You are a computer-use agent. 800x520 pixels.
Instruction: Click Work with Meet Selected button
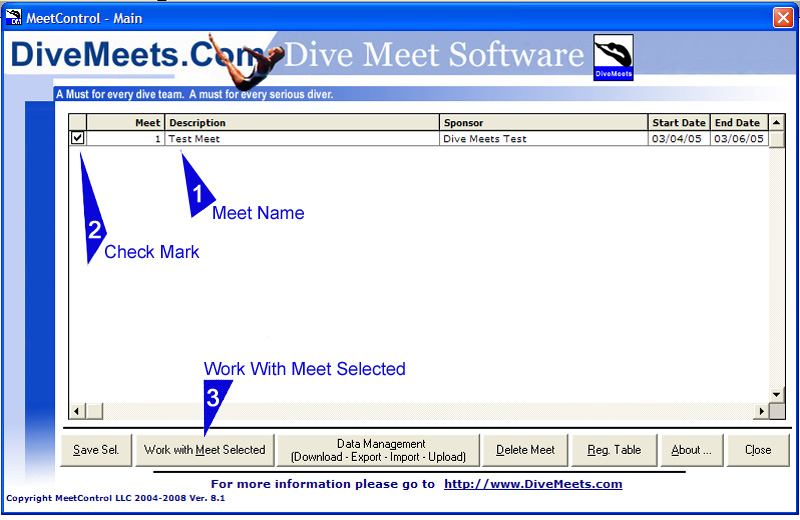pyautogui.click(x=205, y=450)
